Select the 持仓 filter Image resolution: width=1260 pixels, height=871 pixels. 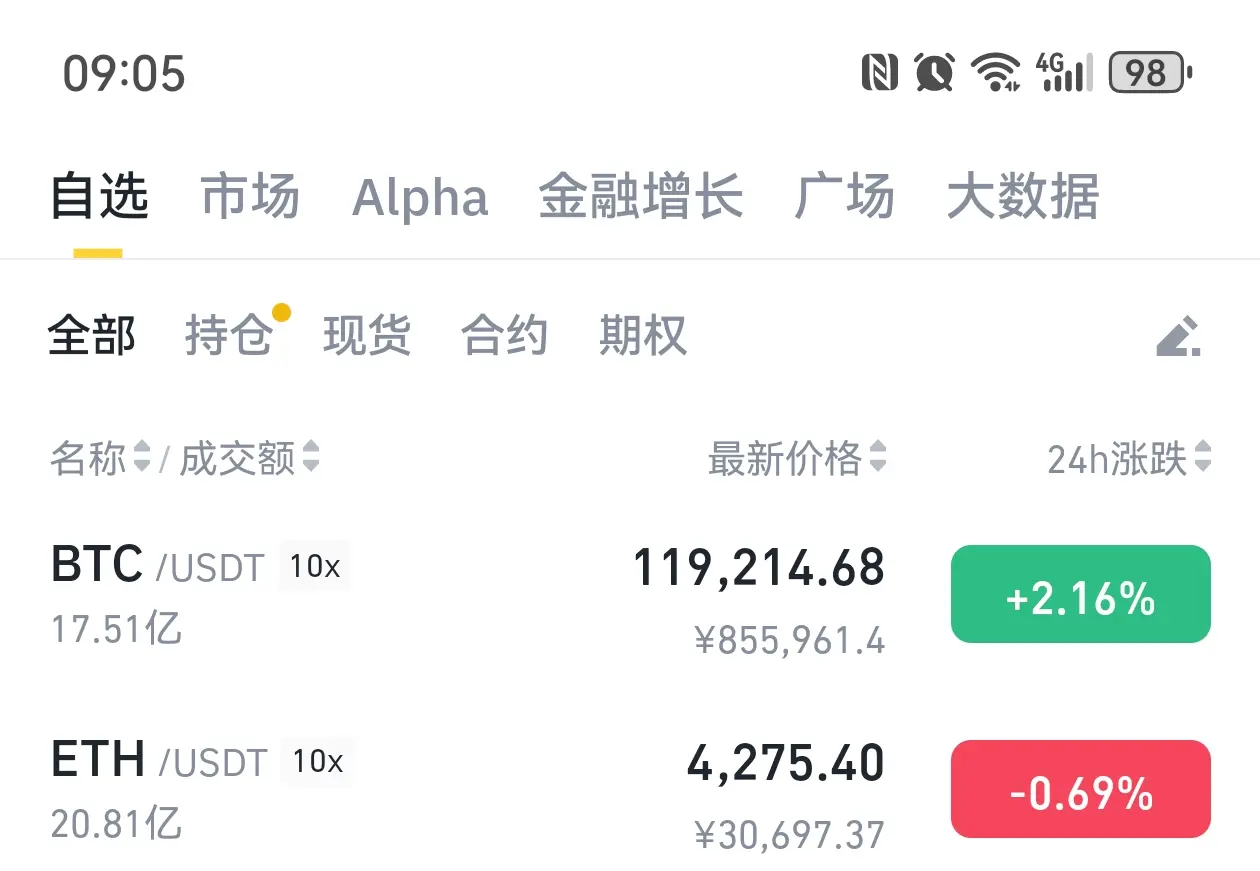click(229, 335)
